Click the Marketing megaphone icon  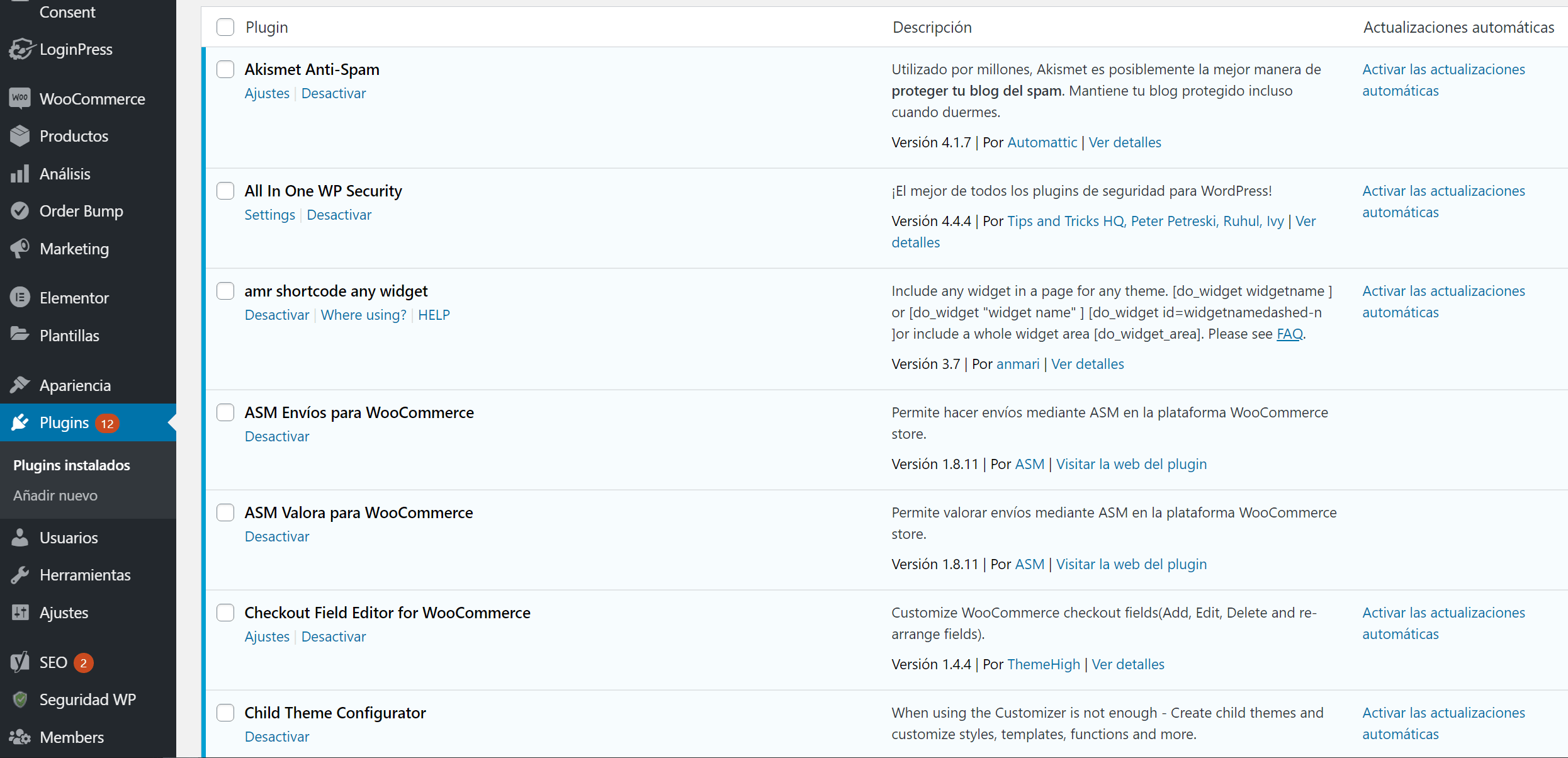(20, 249)
